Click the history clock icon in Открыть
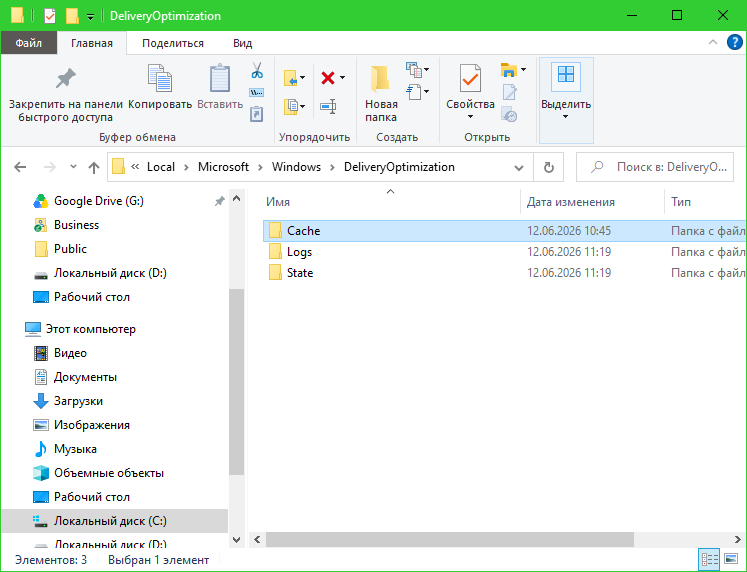Image resolution: width=747 pixels, height=572 pixels. (509, 114)
